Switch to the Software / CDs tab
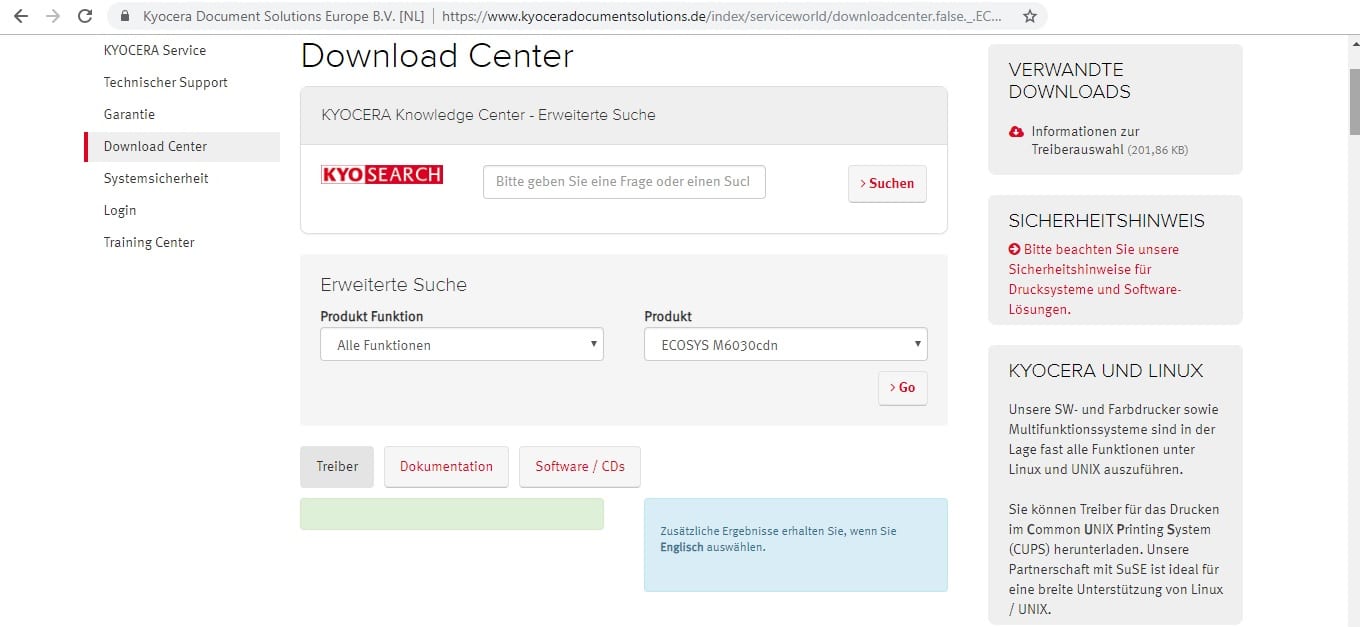This screenshot has height=627, width=1360. (580, 466)
